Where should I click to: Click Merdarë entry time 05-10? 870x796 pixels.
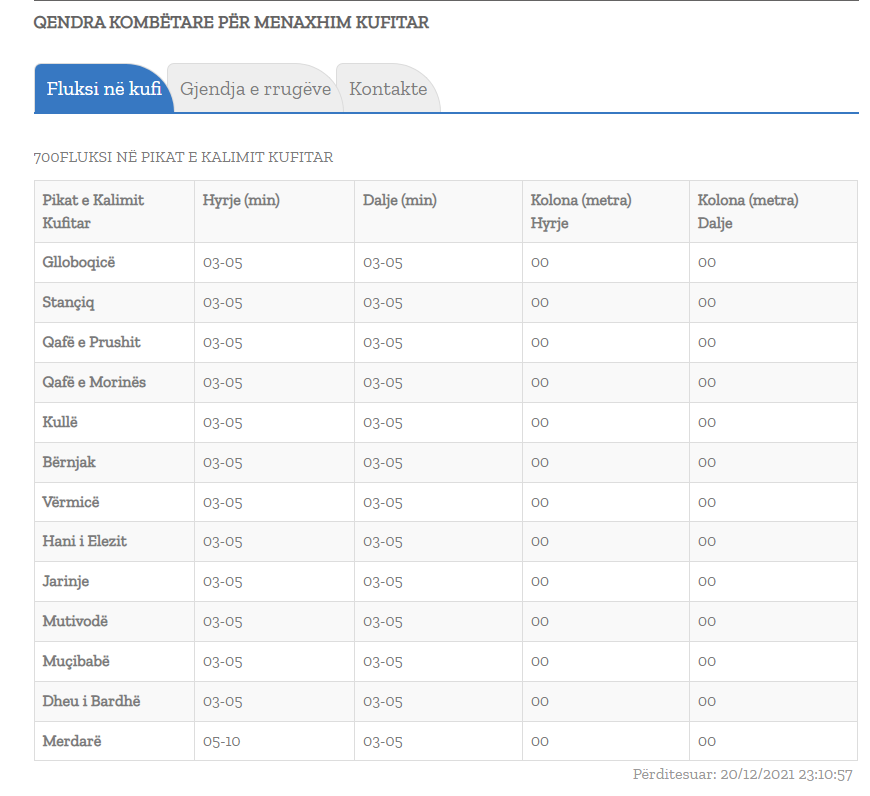[x=221, y=741]
